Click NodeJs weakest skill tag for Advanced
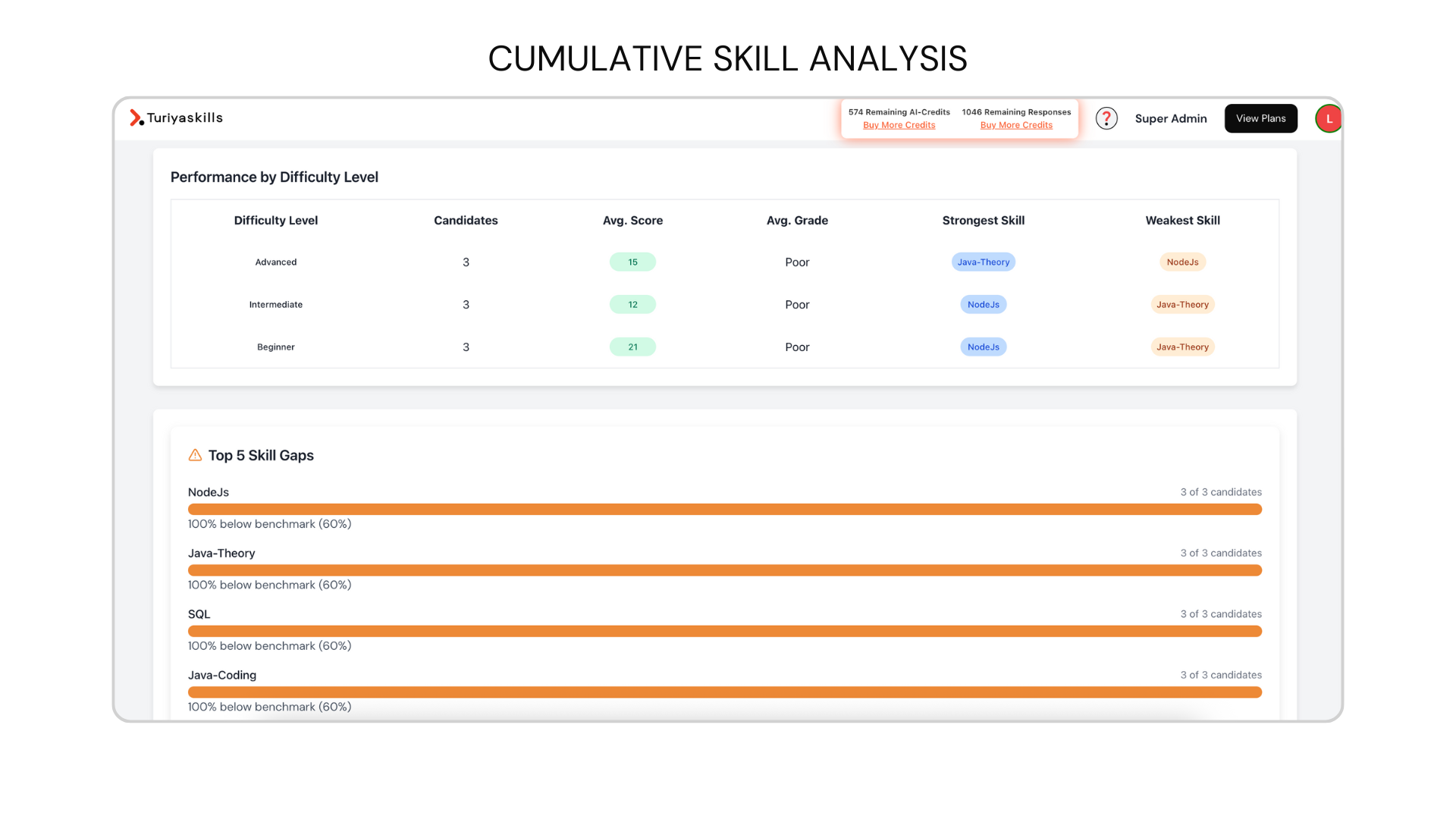1456x819 pixels. tap(1182, 262)
